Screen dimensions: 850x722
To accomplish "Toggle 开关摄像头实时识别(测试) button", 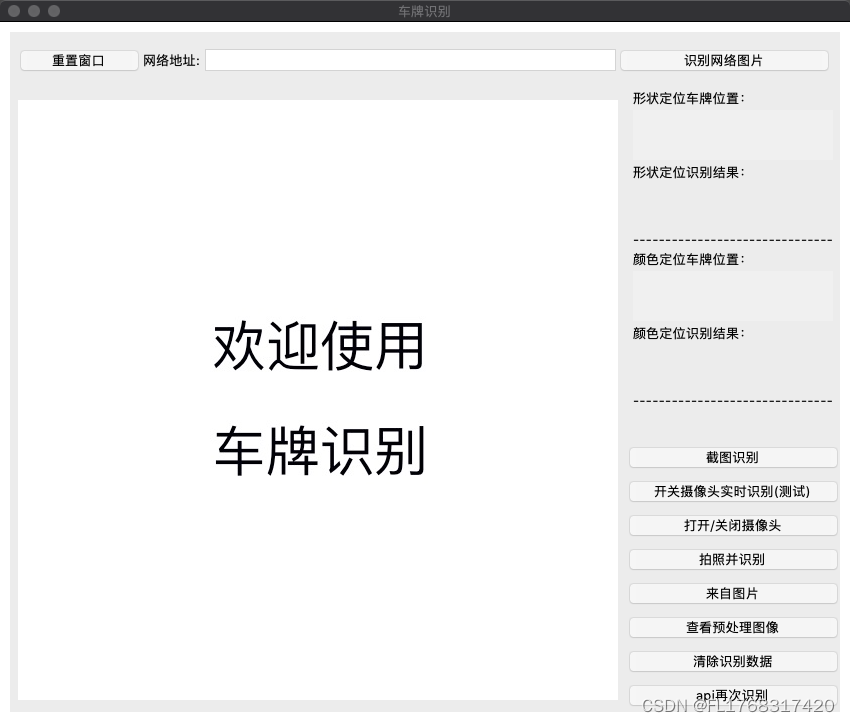I will pos(733,492).
